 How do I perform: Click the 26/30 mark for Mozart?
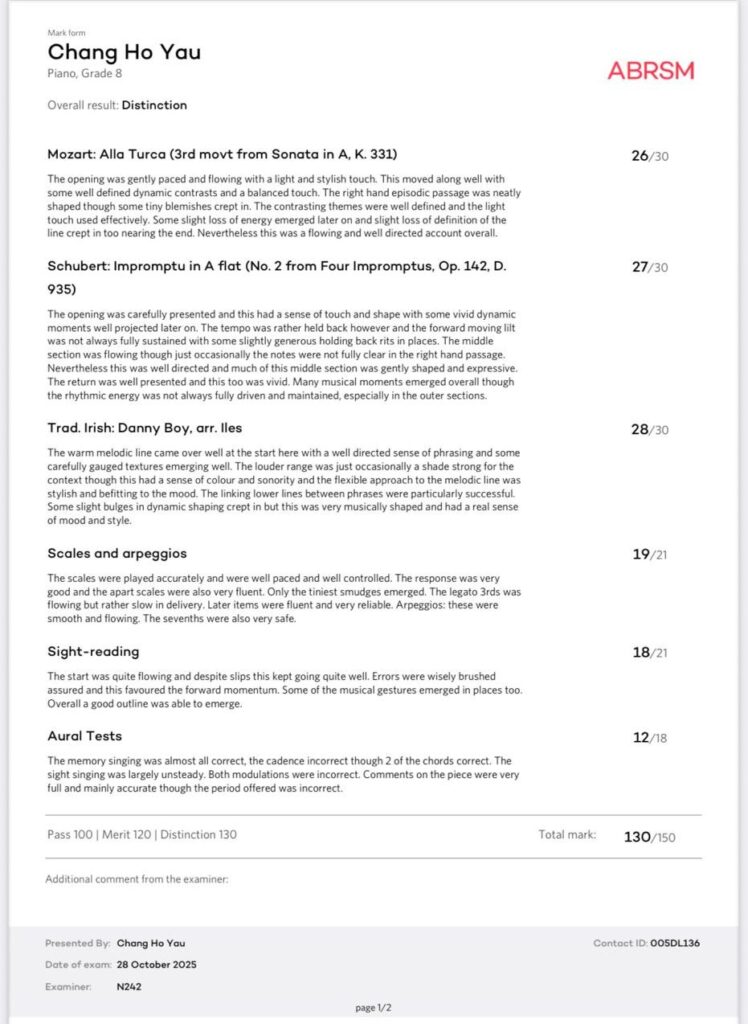649,156
